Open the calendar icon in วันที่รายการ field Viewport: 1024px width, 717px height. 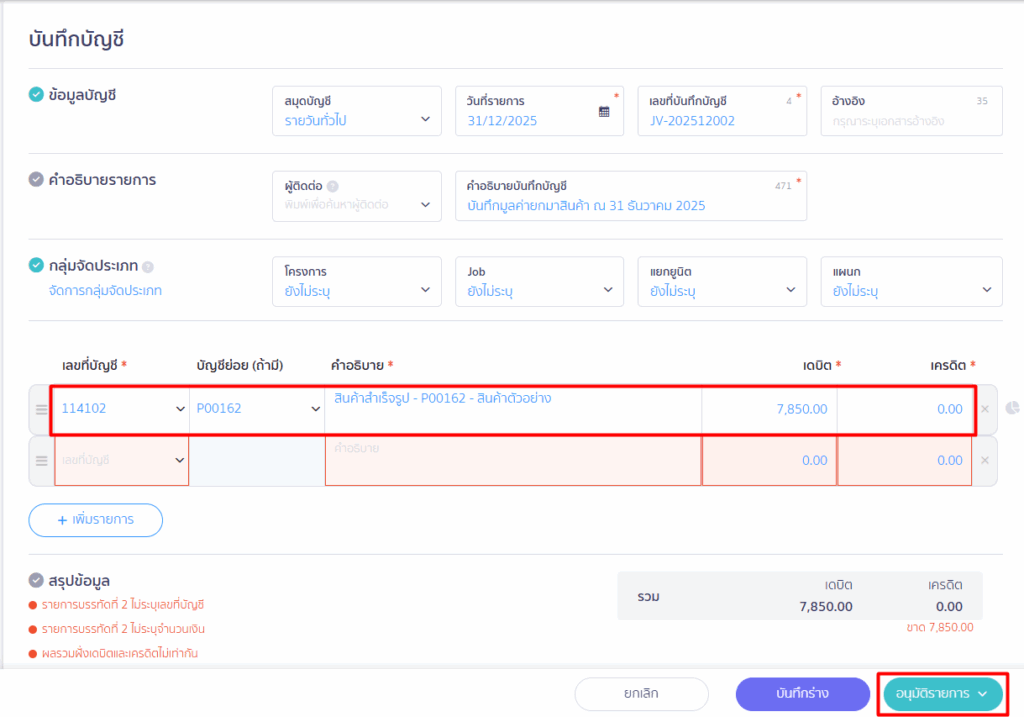[604, 112]
